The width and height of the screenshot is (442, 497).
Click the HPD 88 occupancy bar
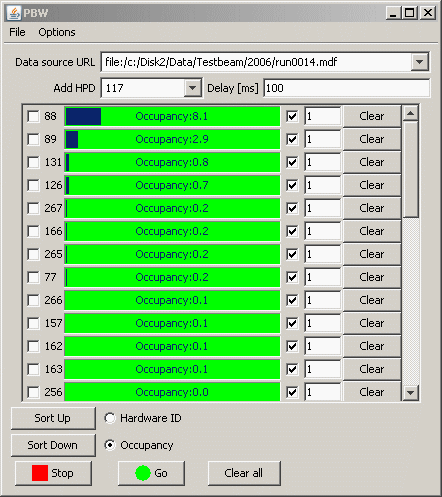[x=172, y=116]
